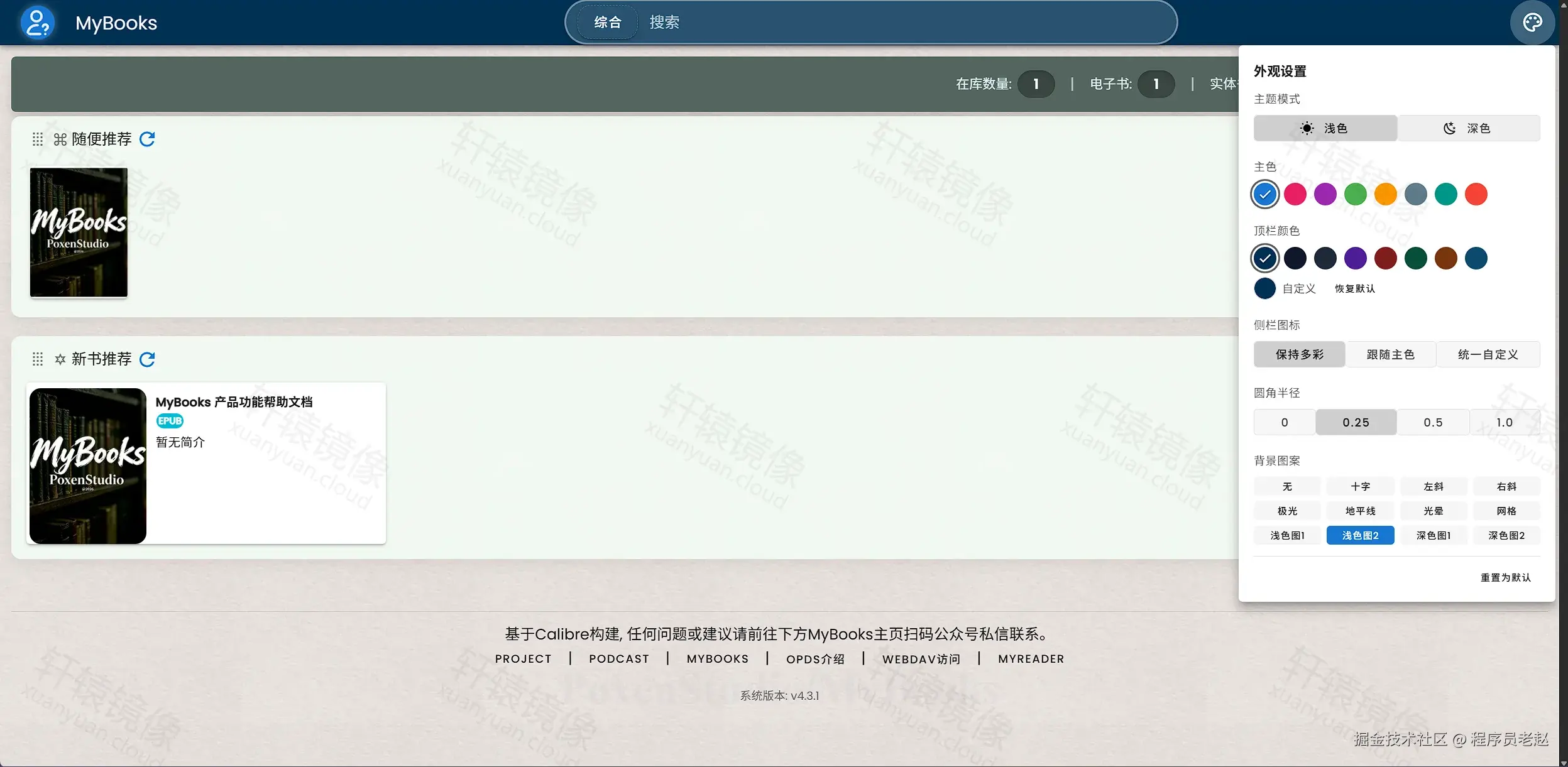The image size is (1568, 767).
Task: Grab the drag handle beside 随便推荐
Action: point(38,139)
